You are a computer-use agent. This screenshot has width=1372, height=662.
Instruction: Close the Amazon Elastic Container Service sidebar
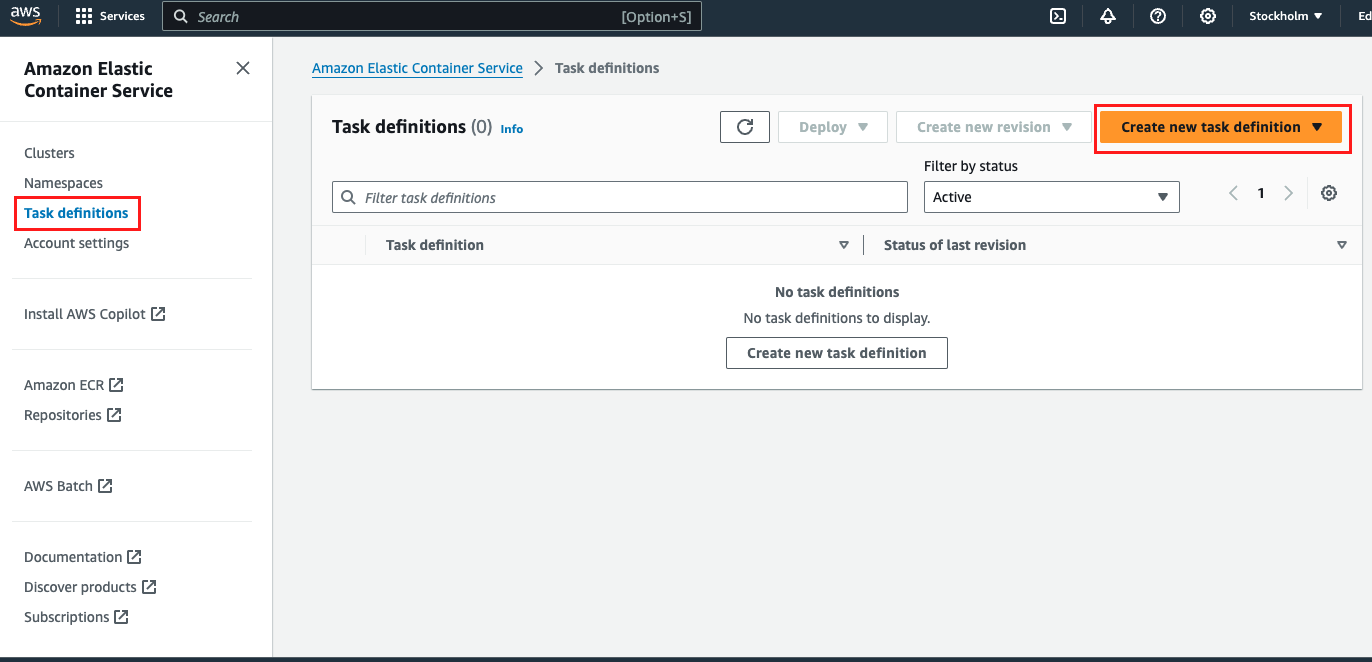243,68
